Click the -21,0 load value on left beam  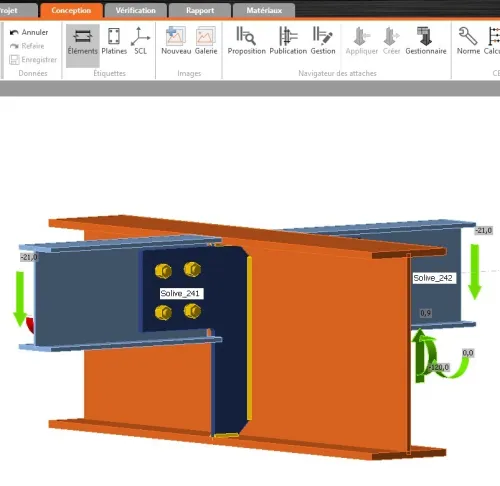pos(29,257)
